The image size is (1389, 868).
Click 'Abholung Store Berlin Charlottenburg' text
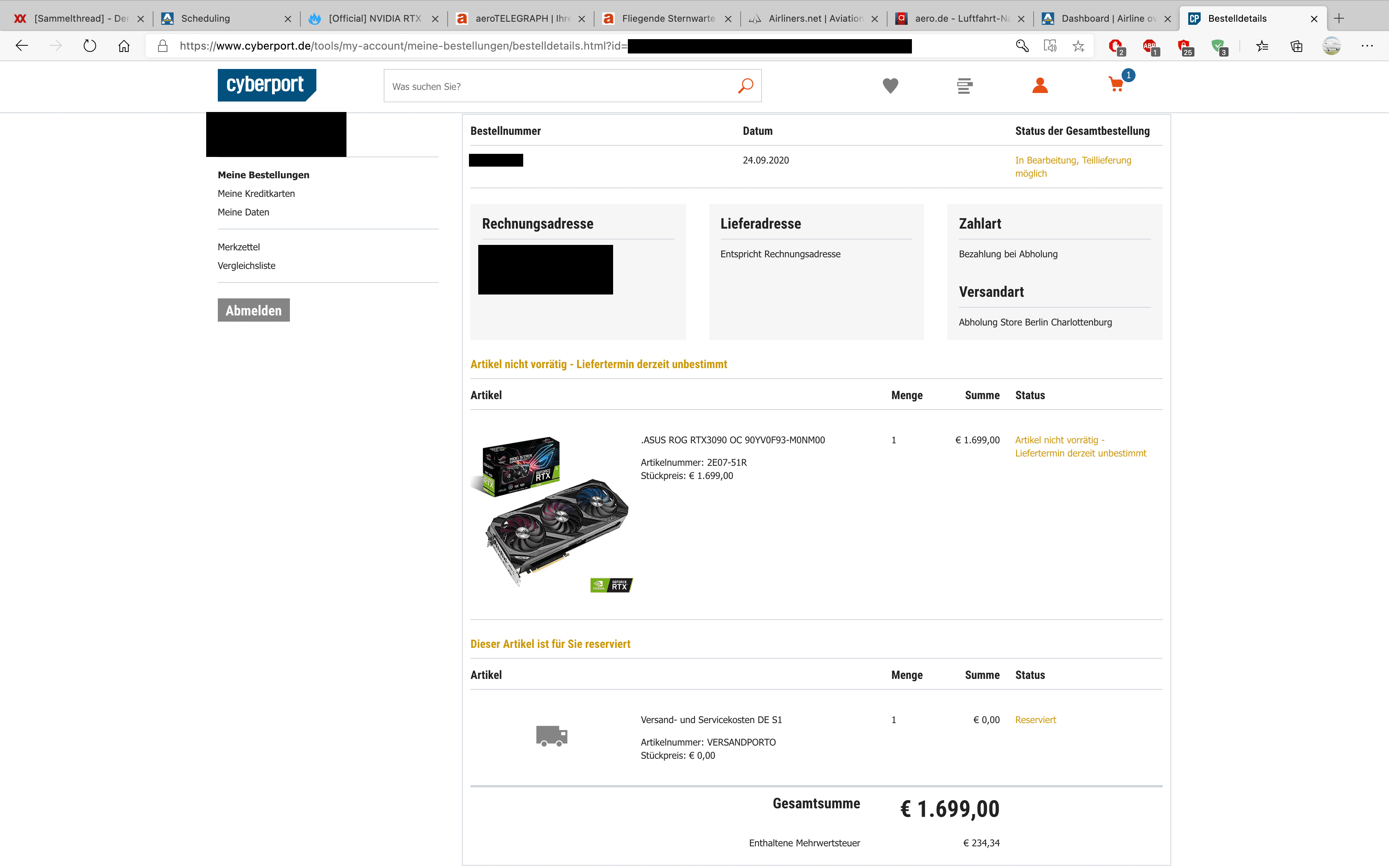tap(1035, 322)
